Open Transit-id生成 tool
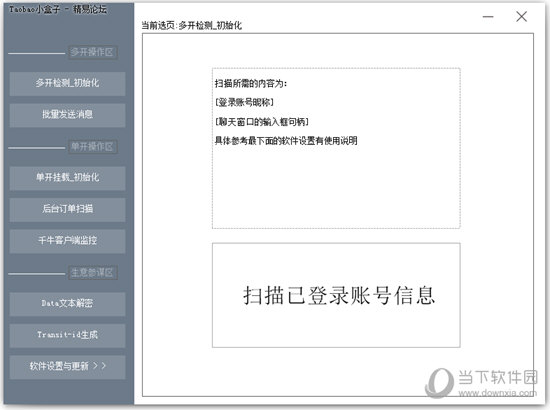Viewport: 550px width, 410px height. coord(67,335)
